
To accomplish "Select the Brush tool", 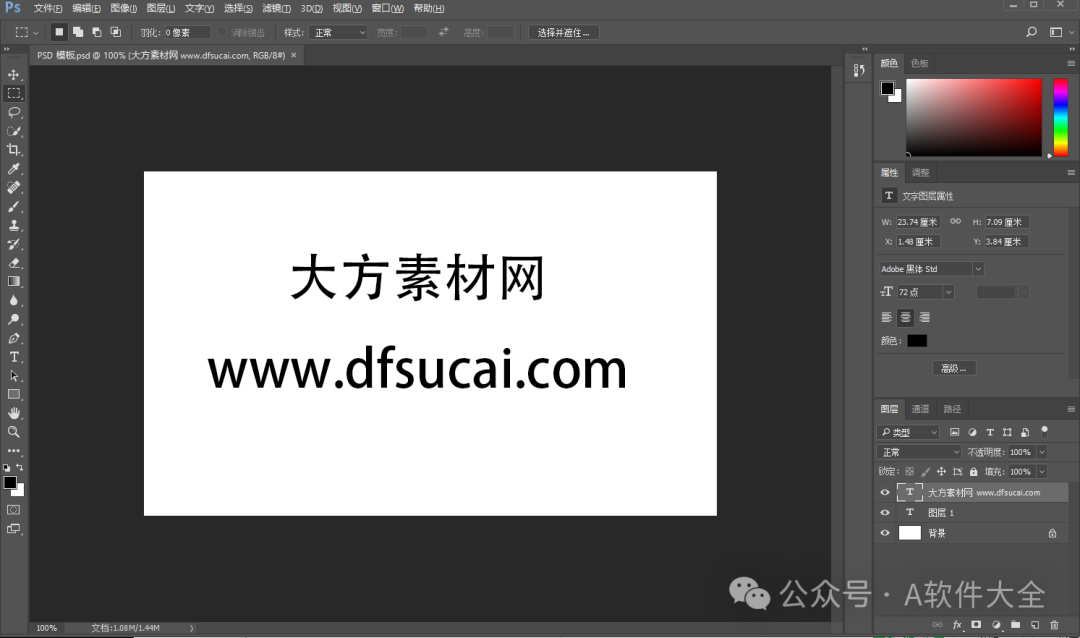I will coord(14,207).
